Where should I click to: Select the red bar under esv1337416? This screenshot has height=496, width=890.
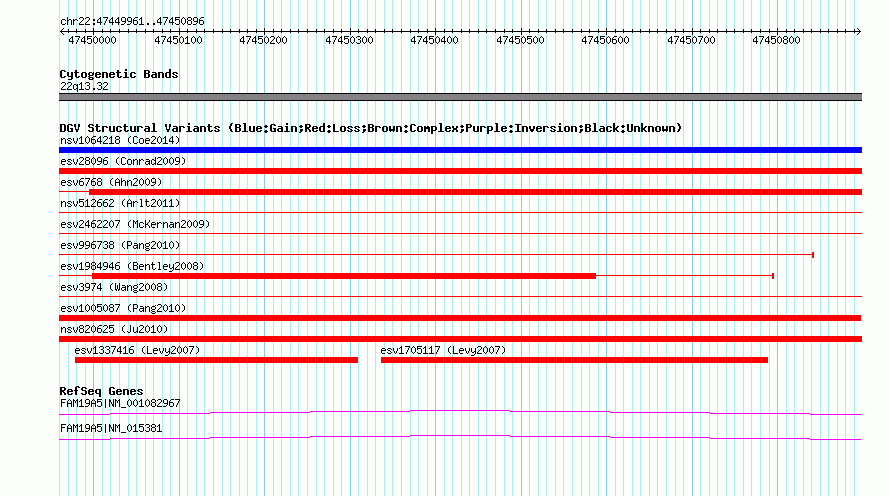(x=216, y=360)
